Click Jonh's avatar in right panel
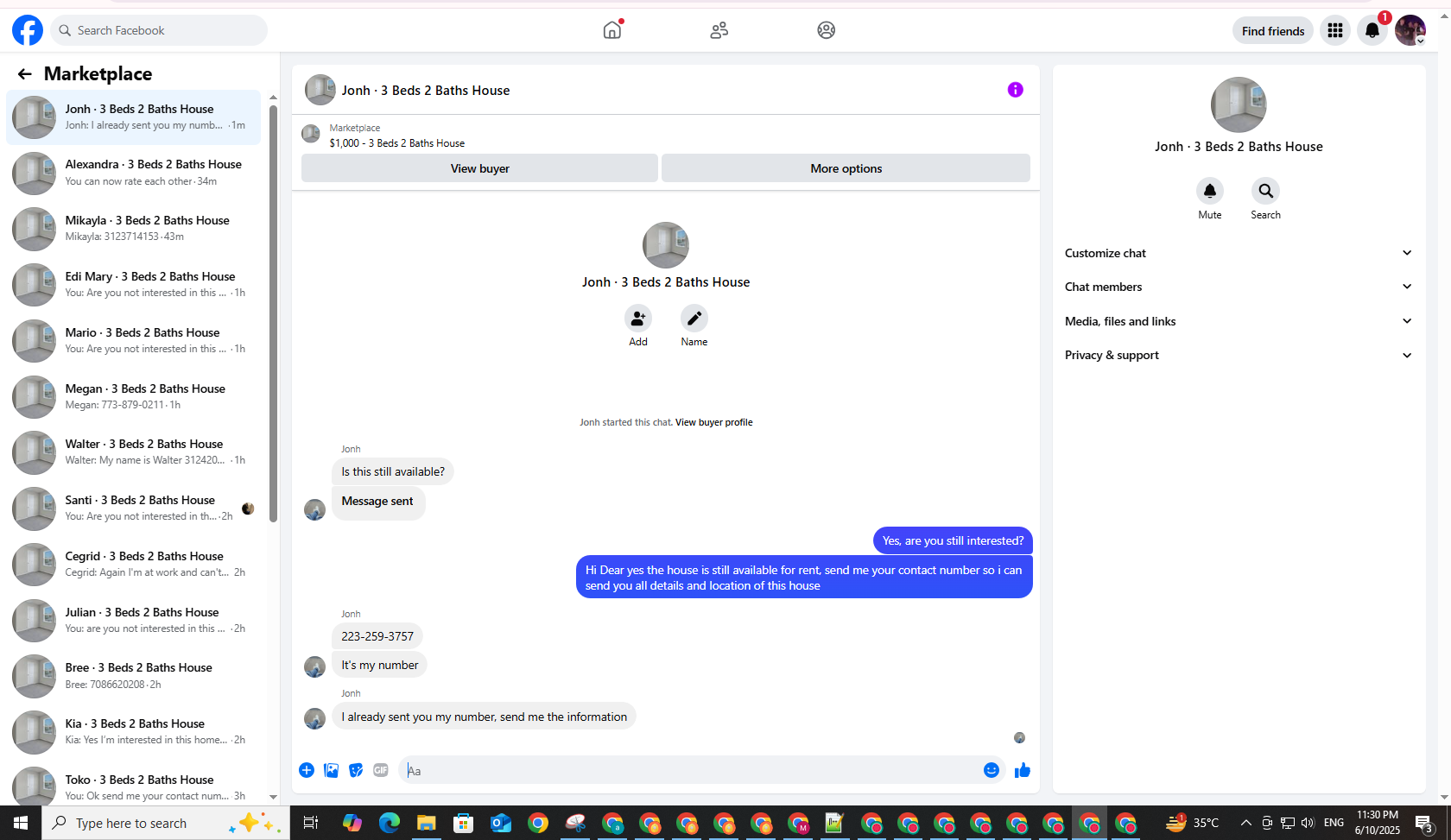The width and height of the screenshot is (1451, 840). tap(1239, 105)
